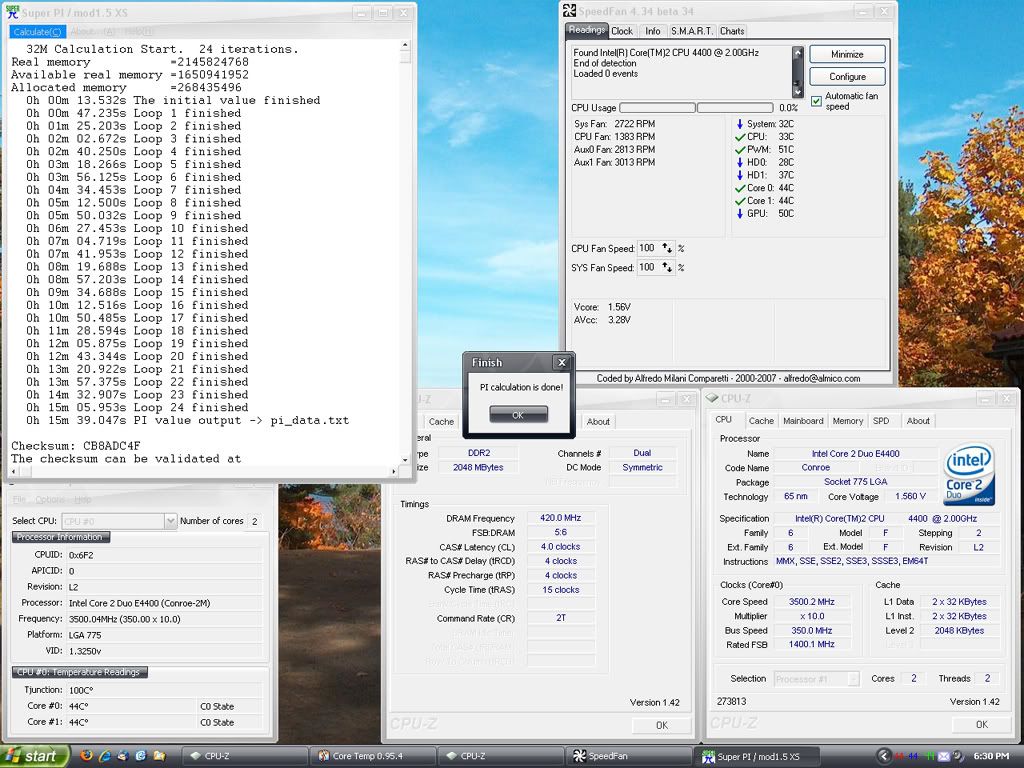The width and height of the screenshot is (1024, 768).
Task: Close the Finish dialog with X
Action: pos(562,362)
